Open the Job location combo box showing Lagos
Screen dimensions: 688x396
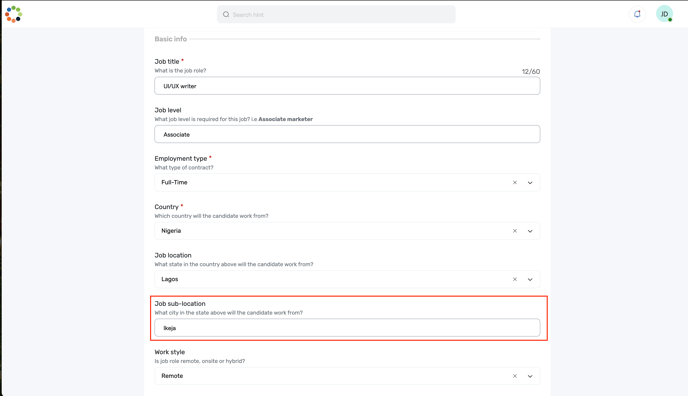coord(347,279)
